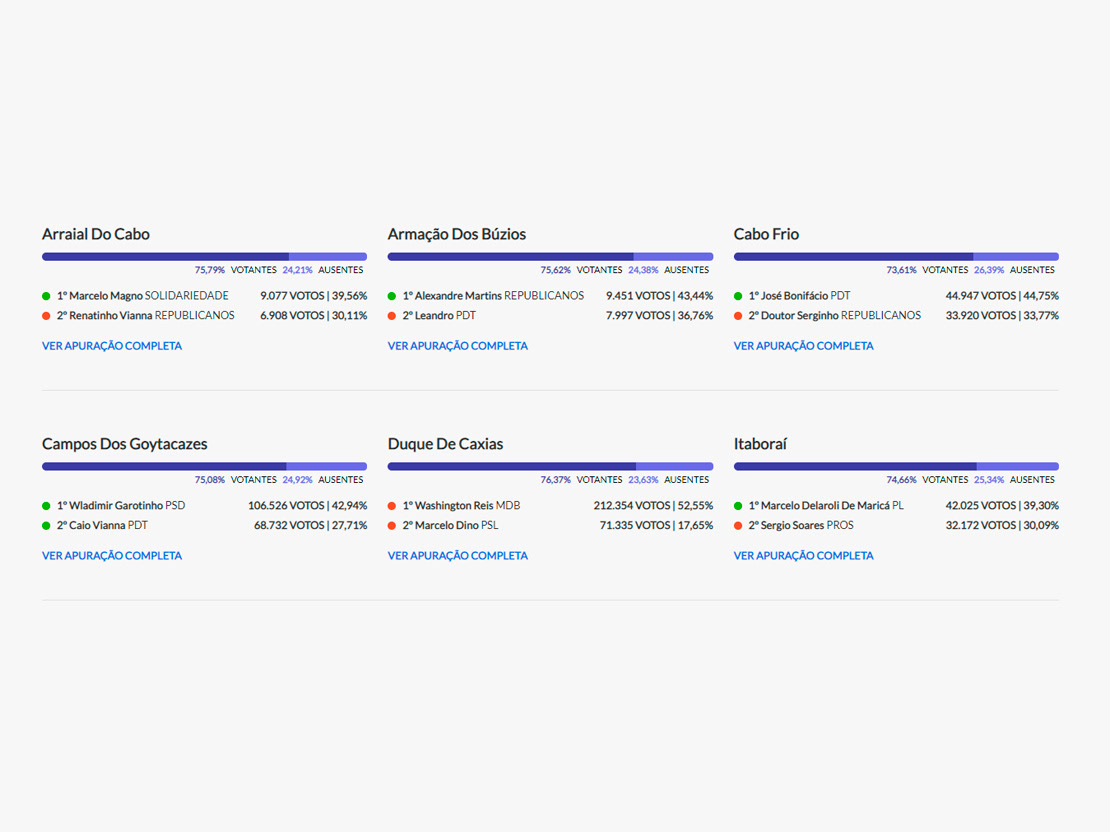Click red dot beside Washington Reis

(x=391, y=506)
